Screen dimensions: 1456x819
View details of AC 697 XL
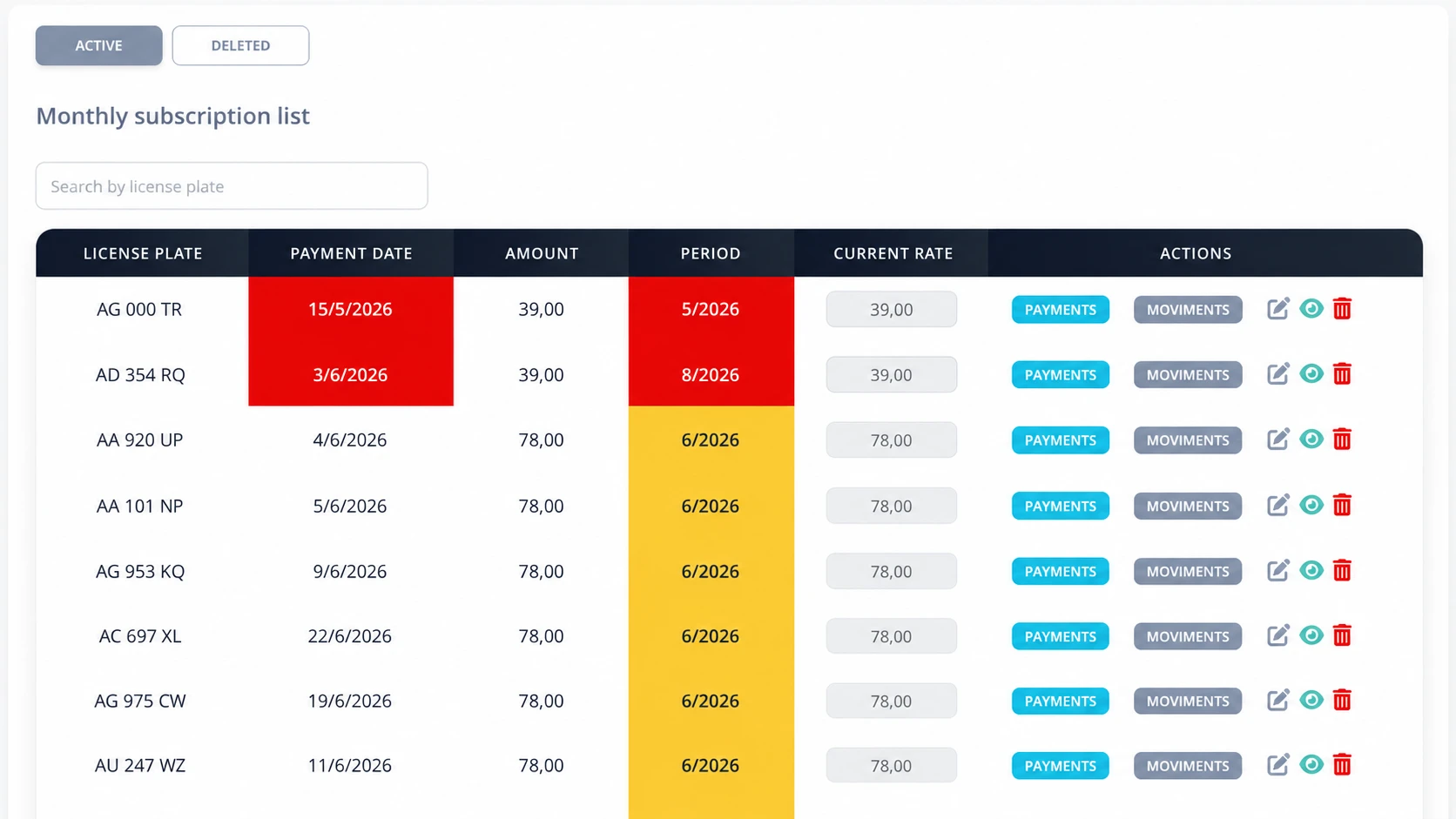(1311, 635)
